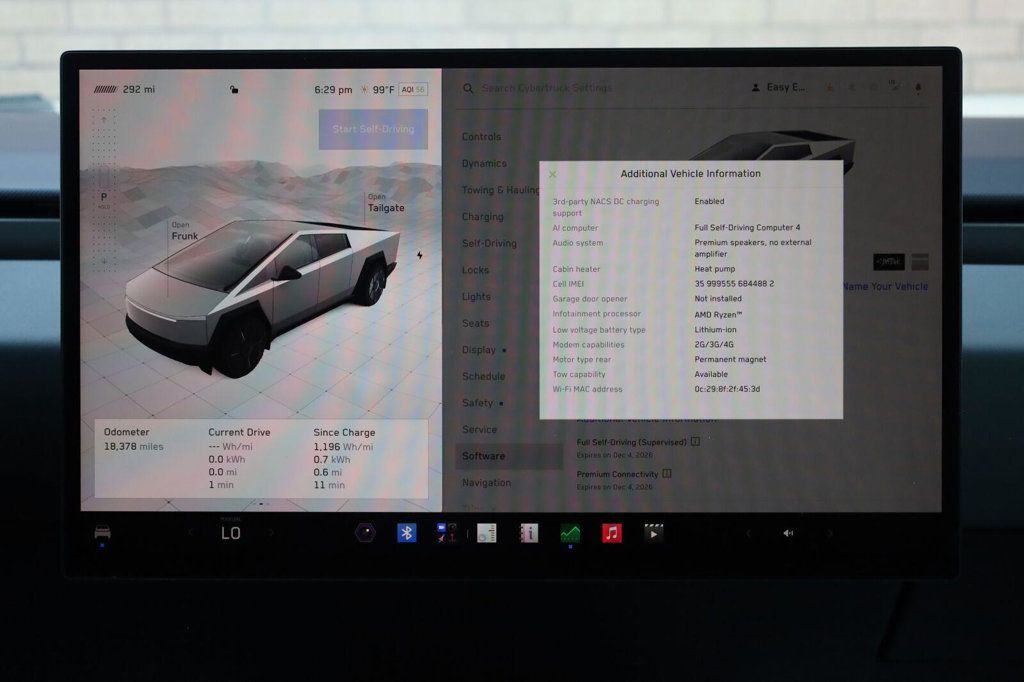Tap the Odometer 18,378 miles reading

point(134,439)
